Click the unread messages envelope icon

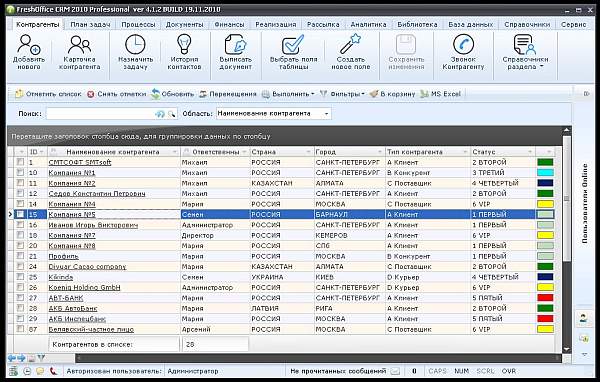click(395, 371)
